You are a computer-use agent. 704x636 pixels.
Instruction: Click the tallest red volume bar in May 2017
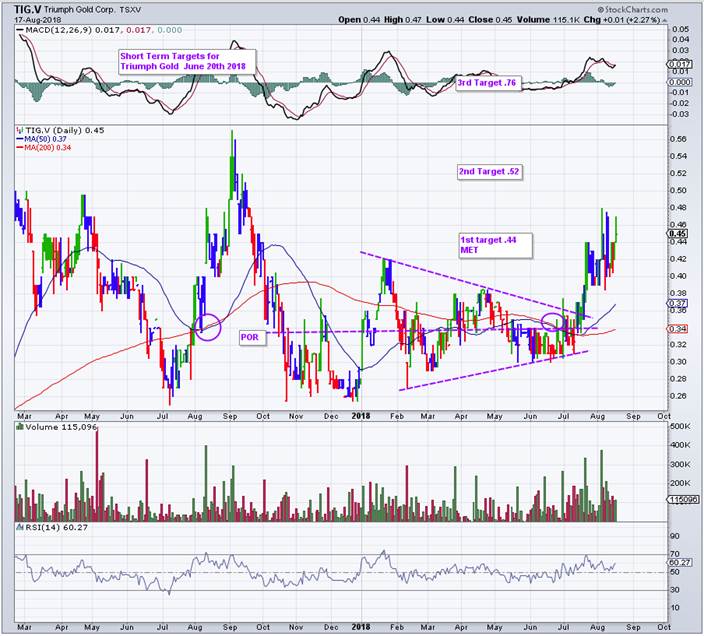pos(97,475)
